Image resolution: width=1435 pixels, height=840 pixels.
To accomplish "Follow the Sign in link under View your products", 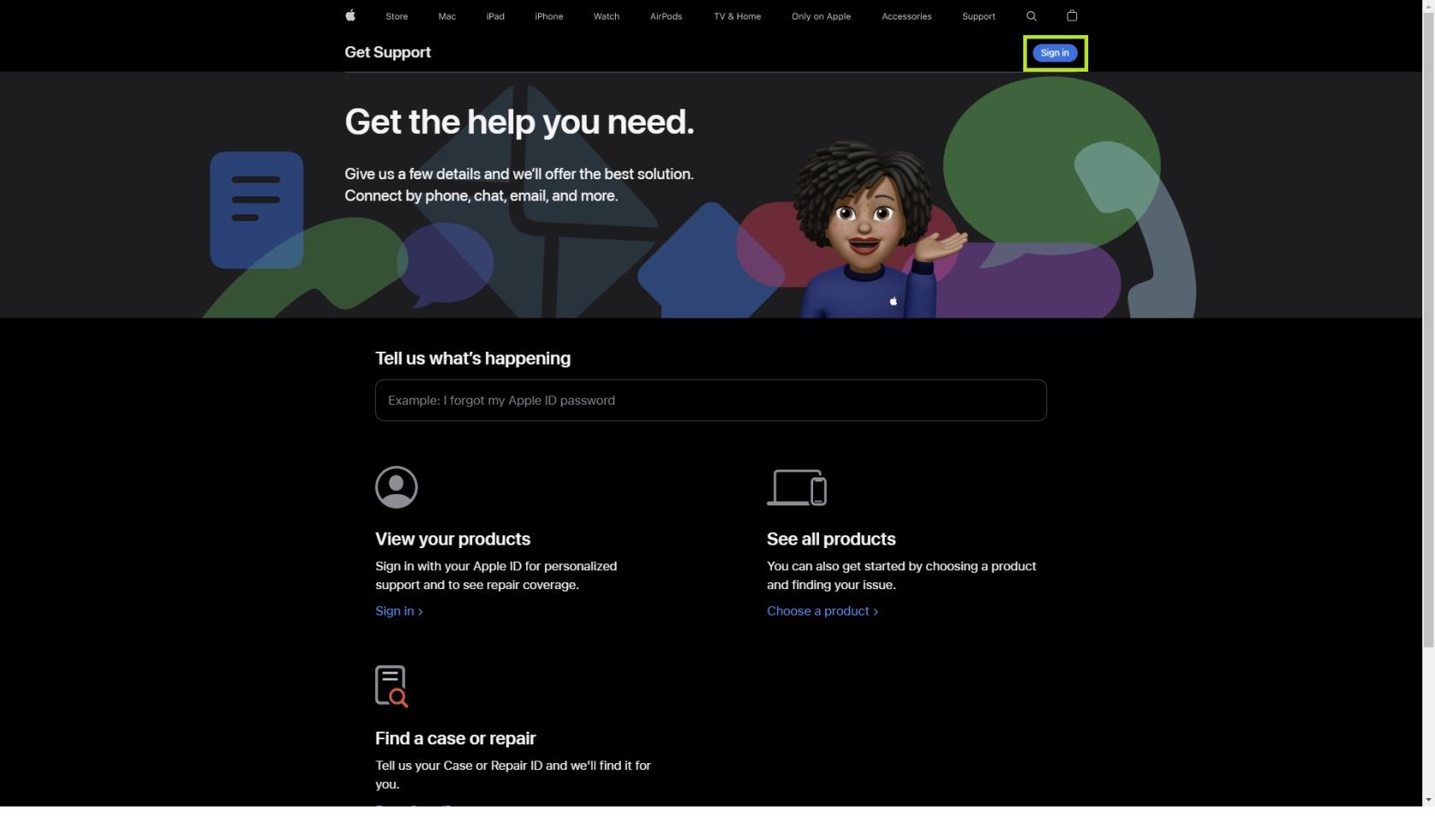I will [x=399, y=611].
